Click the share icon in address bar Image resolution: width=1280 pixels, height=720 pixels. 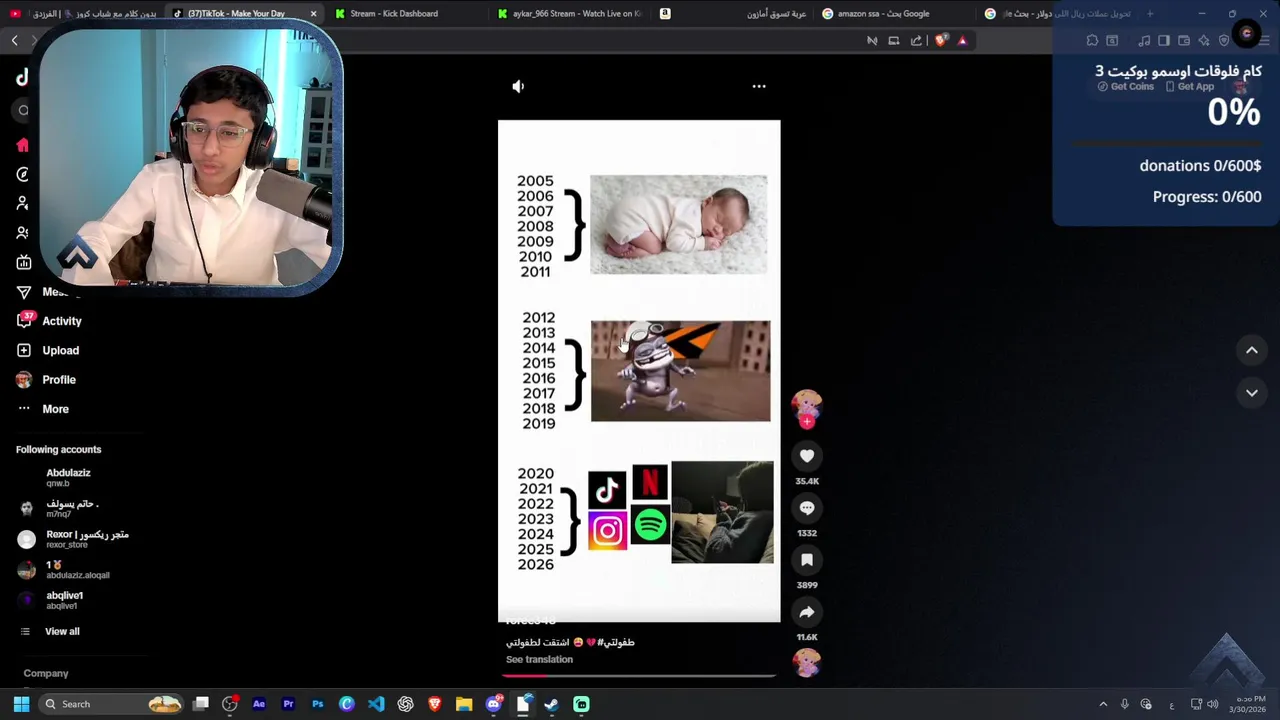(916, 40)
